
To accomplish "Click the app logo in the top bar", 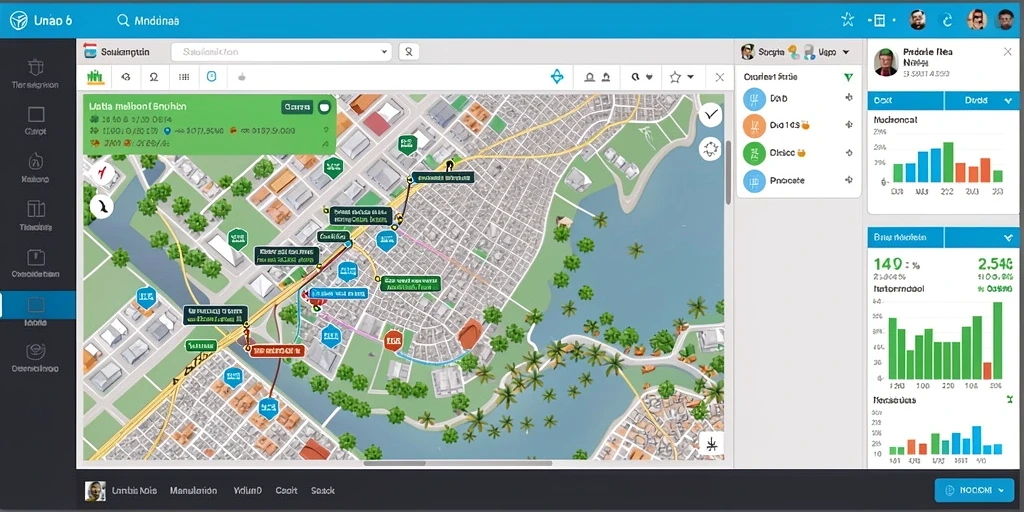I will click(x=18, y=20).
